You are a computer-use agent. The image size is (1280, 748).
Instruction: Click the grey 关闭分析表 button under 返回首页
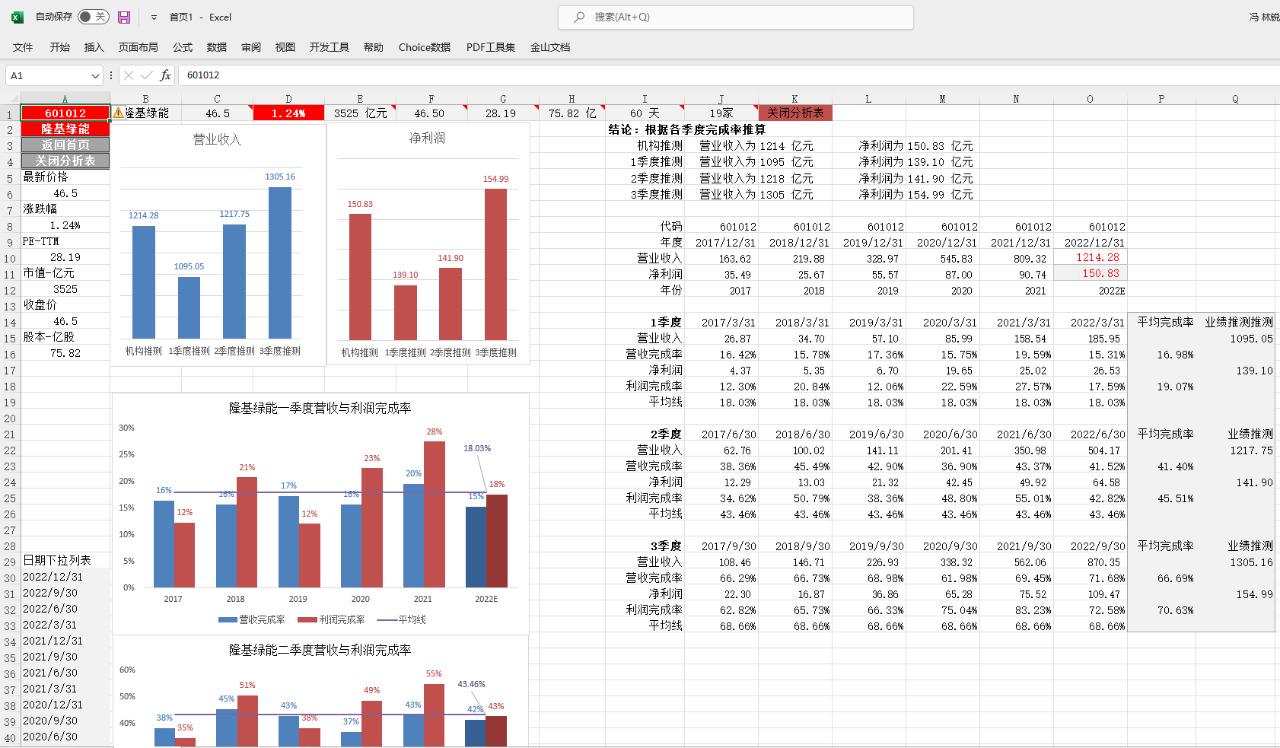(65, 161)
